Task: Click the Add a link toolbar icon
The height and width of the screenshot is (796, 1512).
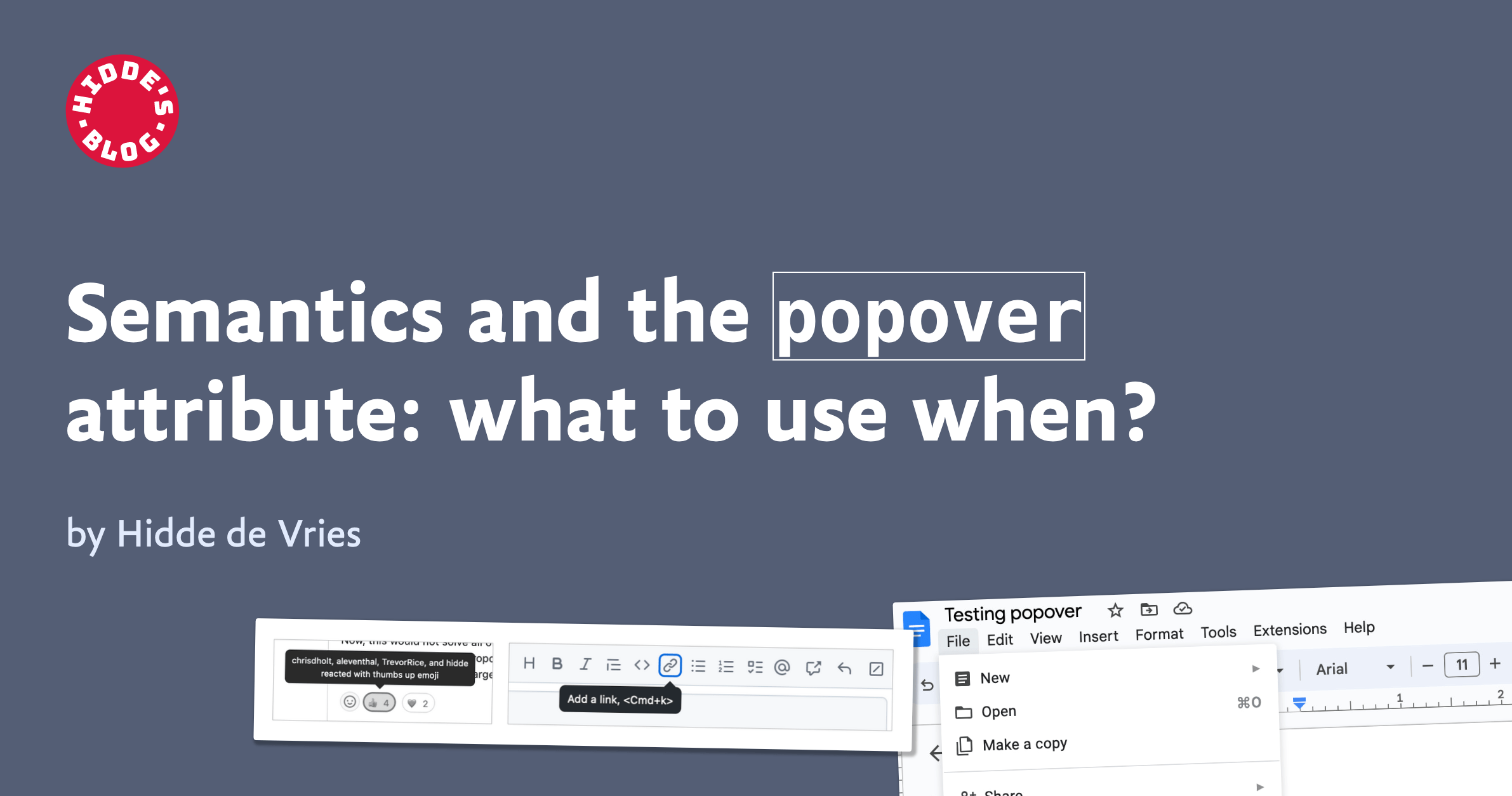Action: [670, 665]
